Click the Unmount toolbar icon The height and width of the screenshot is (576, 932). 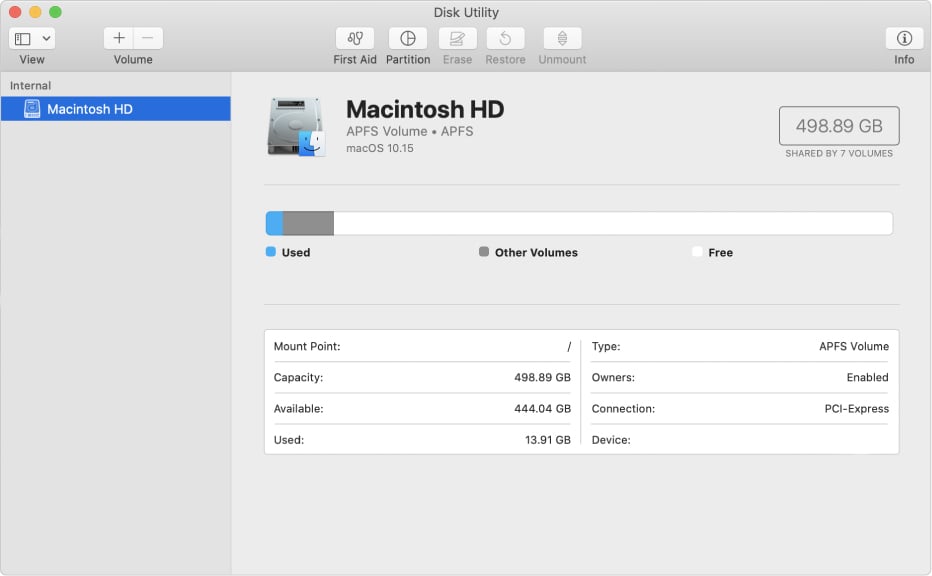click(562, 38)
